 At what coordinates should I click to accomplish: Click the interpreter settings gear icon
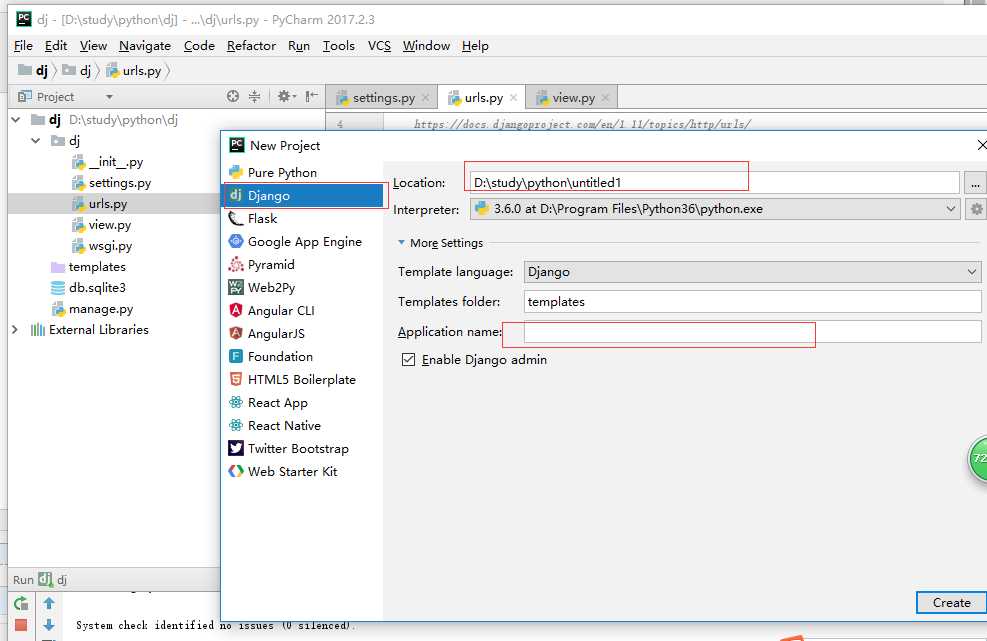pos(976,209)
